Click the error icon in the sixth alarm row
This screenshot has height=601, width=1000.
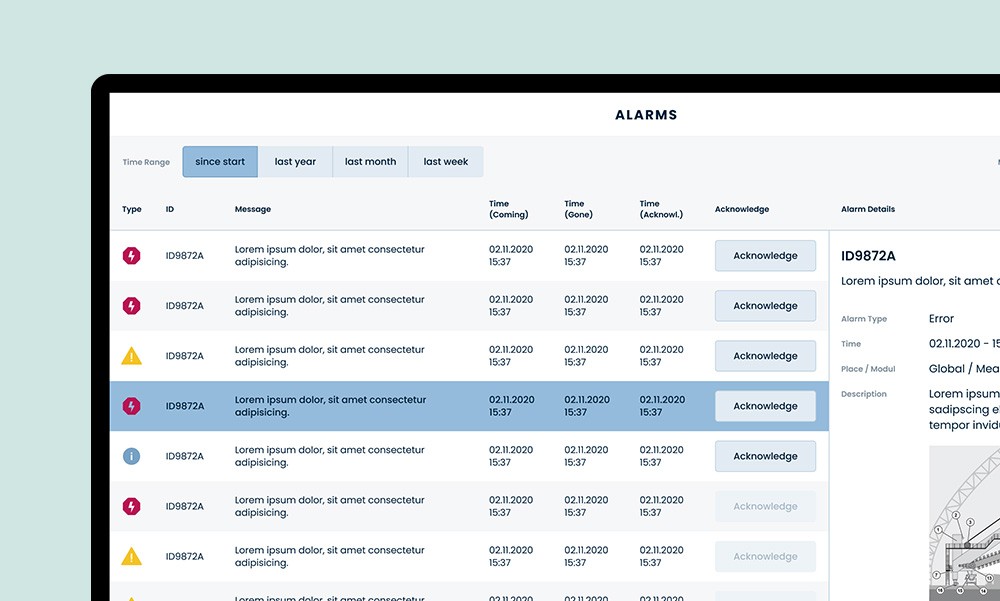(x=131, y=506)
